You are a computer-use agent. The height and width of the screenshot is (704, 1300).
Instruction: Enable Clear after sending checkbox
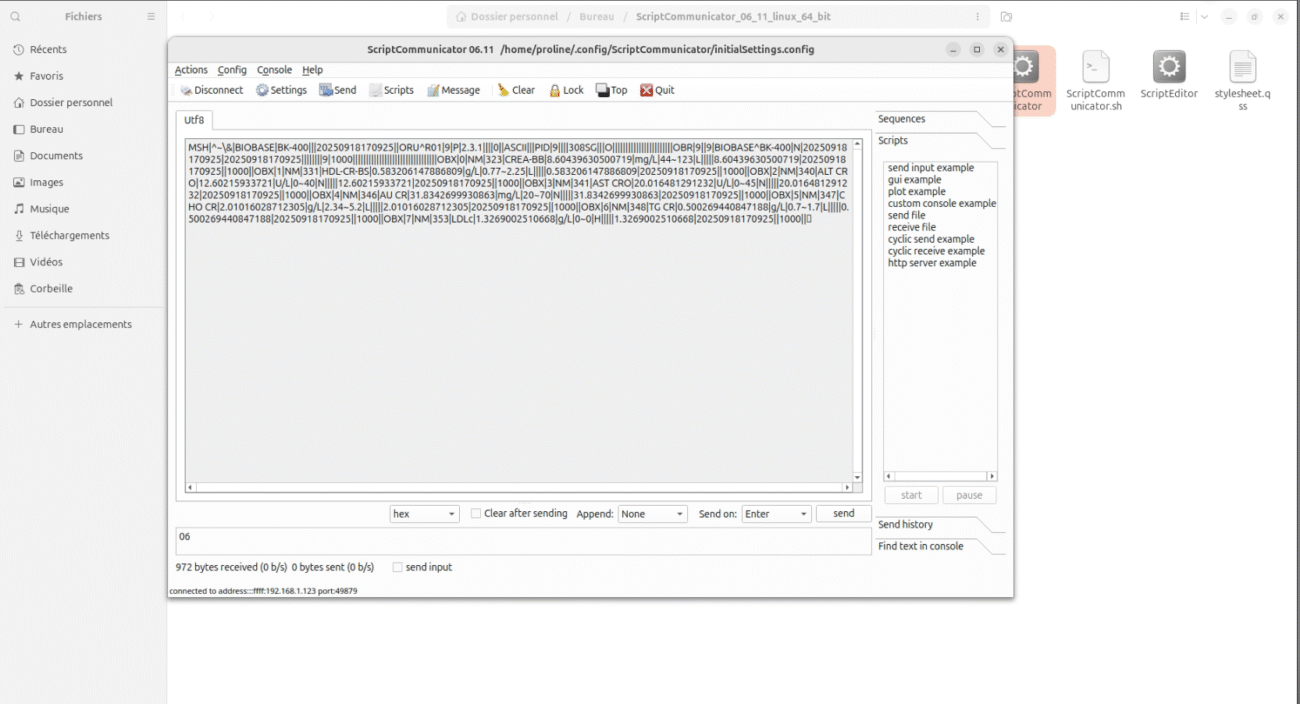[x=476, y=513]
